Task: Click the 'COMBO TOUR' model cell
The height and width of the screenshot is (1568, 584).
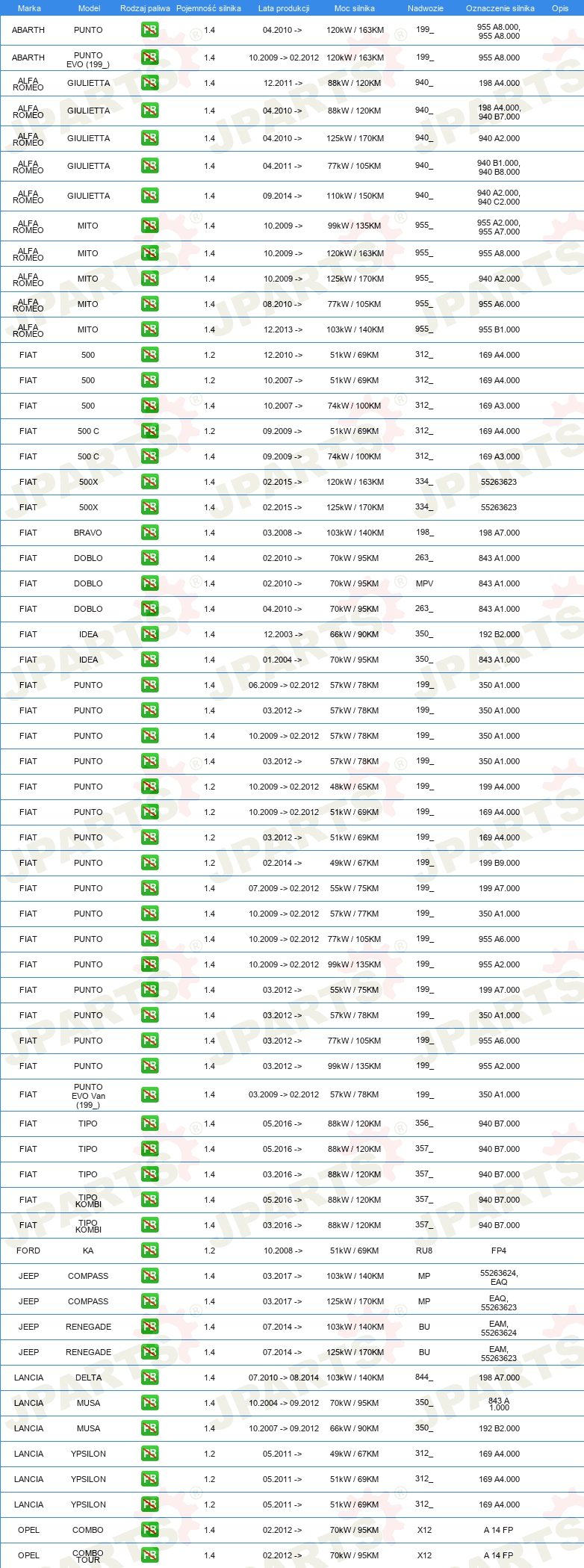Action: [88, 1555]
